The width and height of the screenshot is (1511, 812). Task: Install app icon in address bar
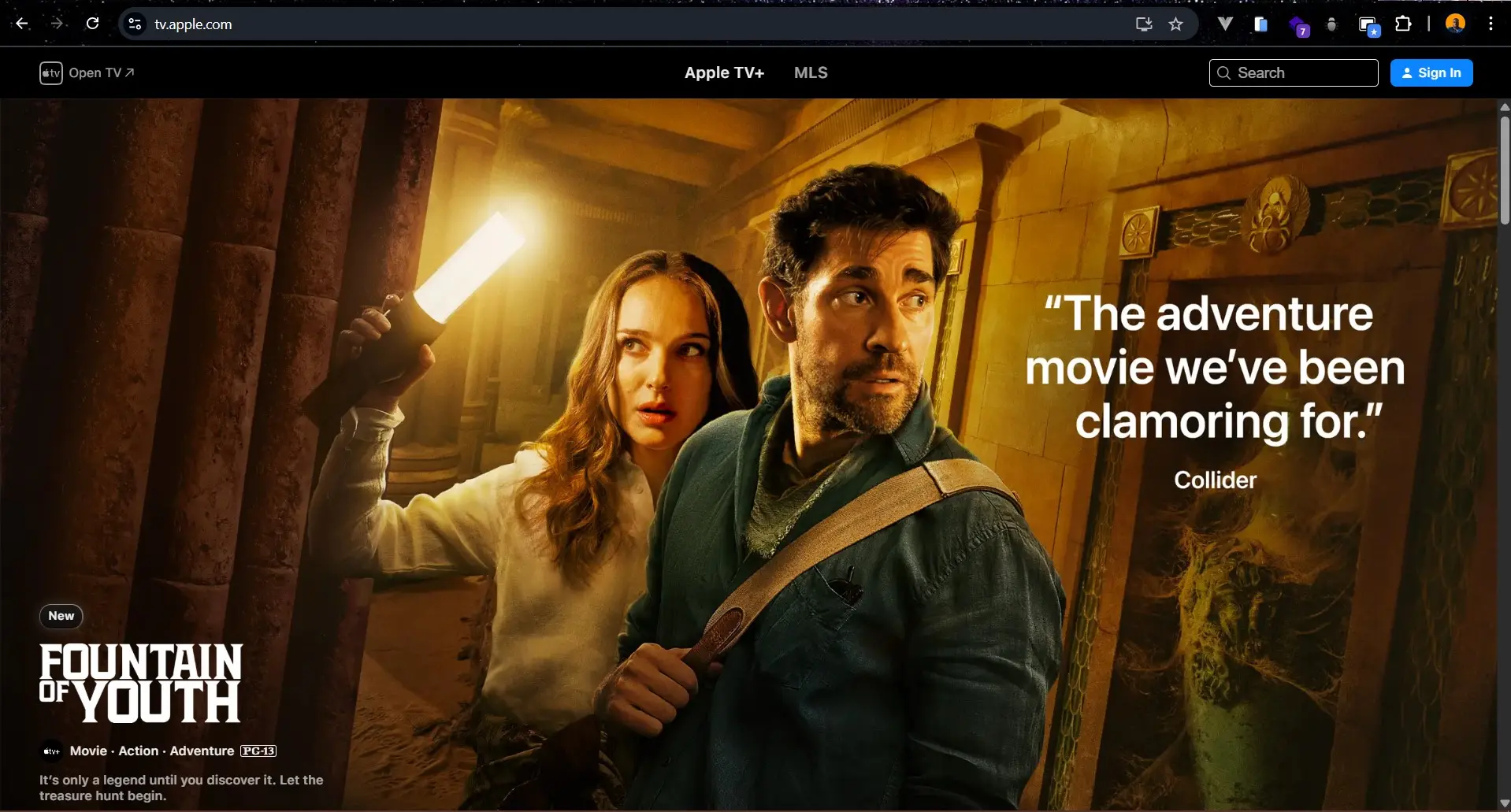click(x=1144, y=24)
